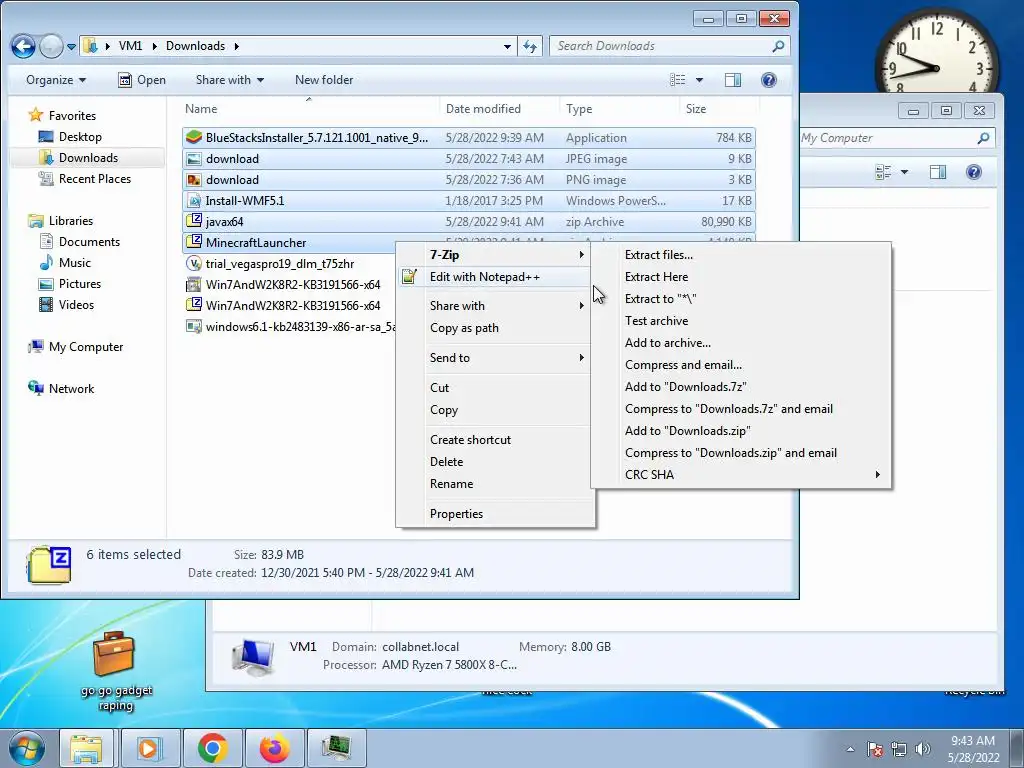Select My Computer in navigation pane
The width and height of the screenshot is (1024, 768).
pos(86,347)
